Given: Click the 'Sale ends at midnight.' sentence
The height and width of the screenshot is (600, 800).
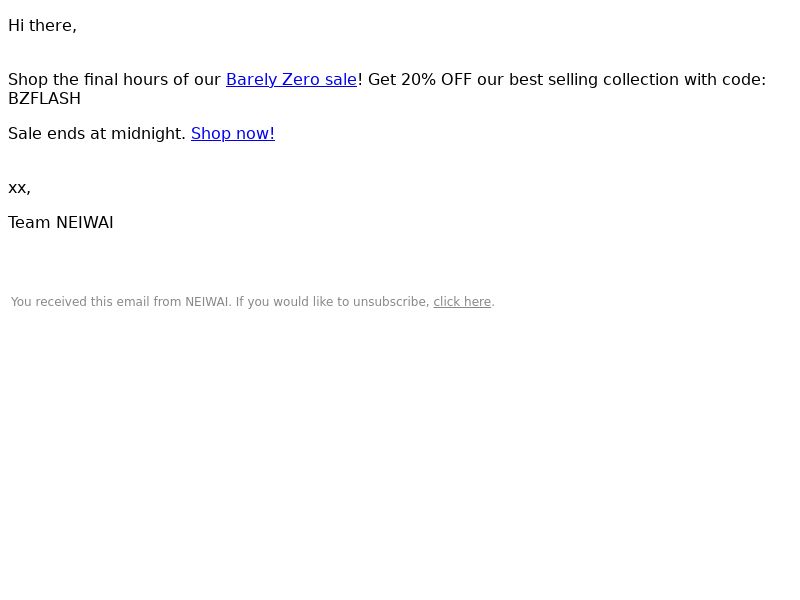Looking at the screenshot, I should click(x=97, y=134).
